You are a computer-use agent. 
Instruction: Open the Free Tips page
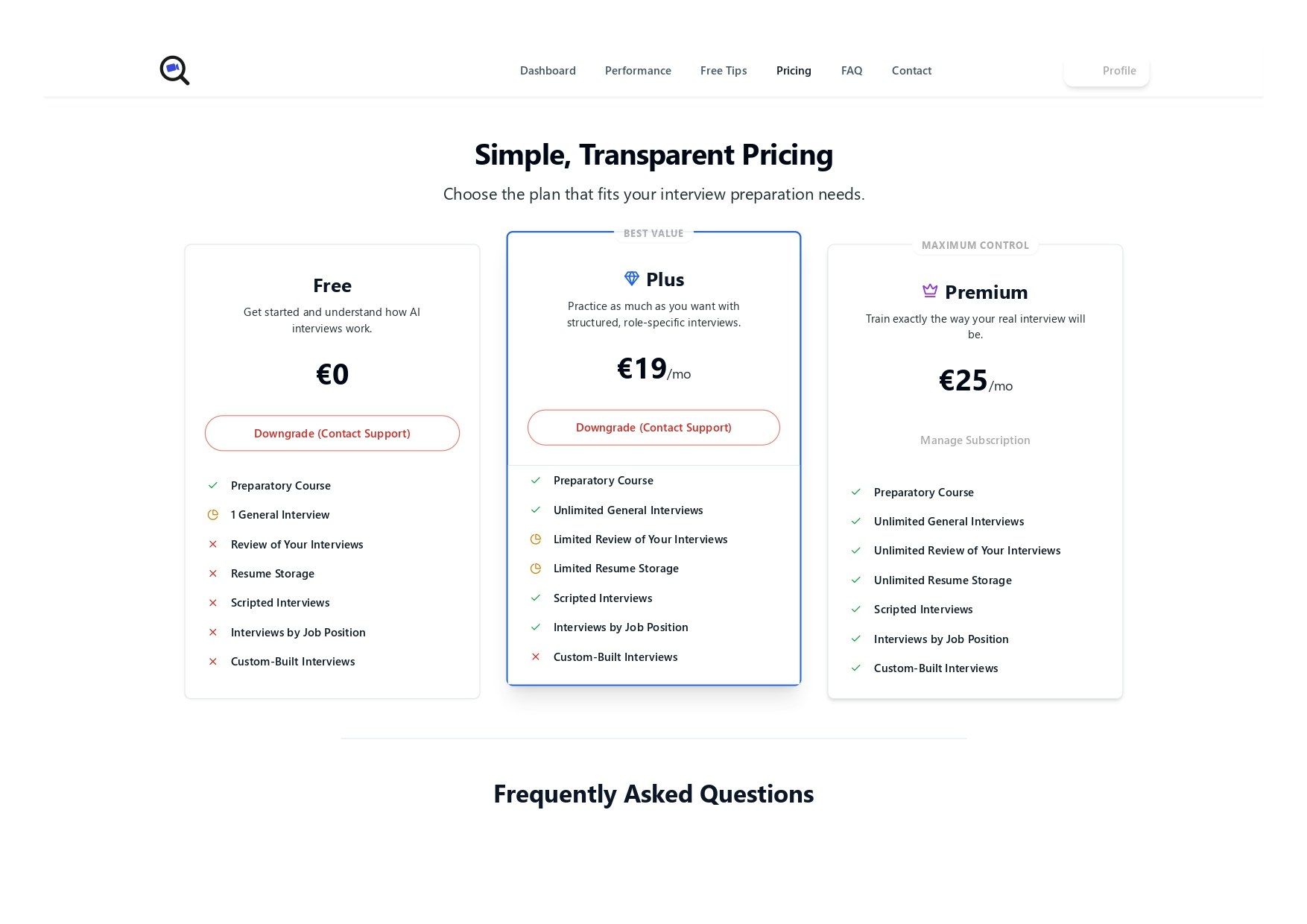[x=723, y=70]
